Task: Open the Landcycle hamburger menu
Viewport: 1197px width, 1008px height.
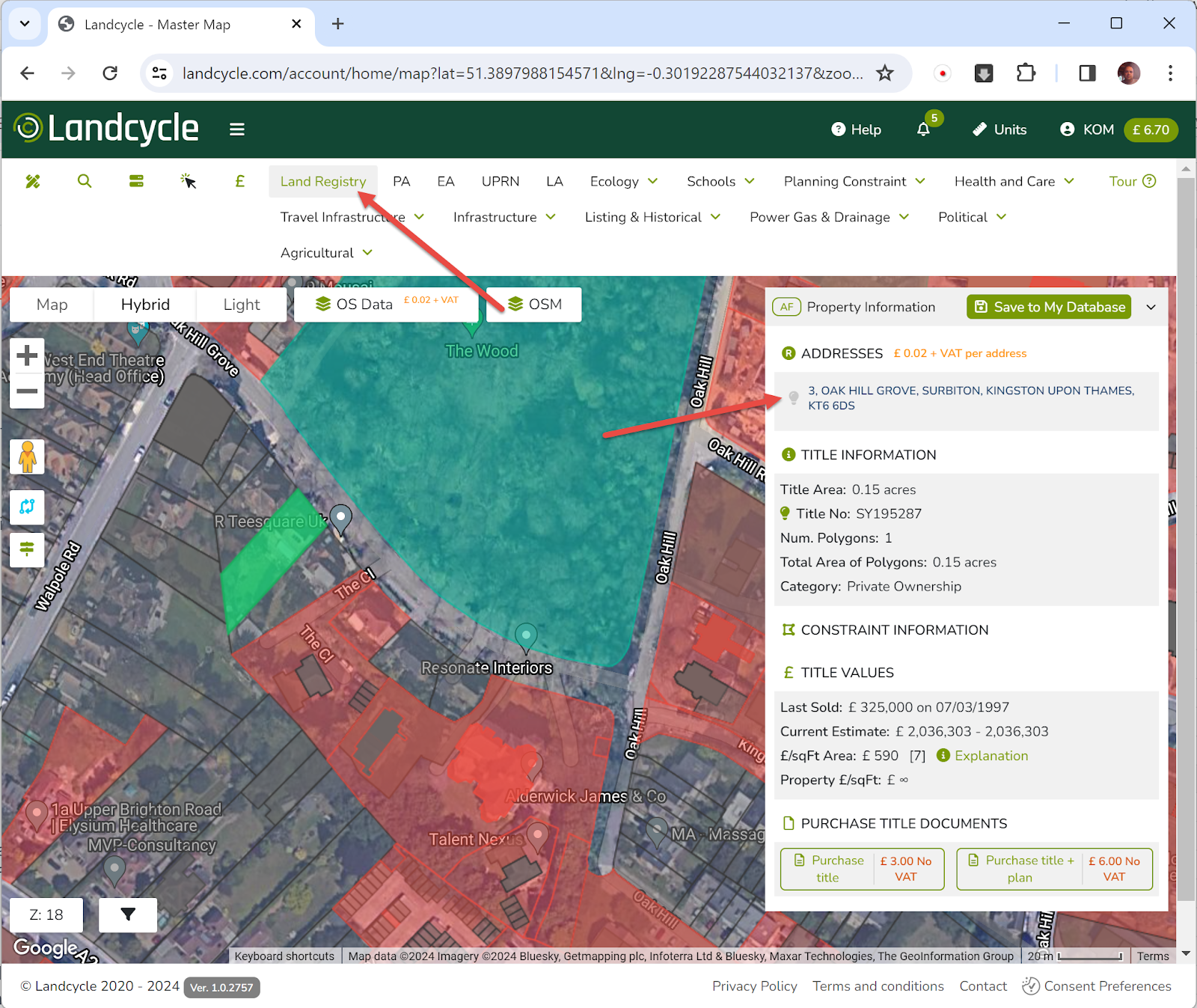Action: point(237,129)
